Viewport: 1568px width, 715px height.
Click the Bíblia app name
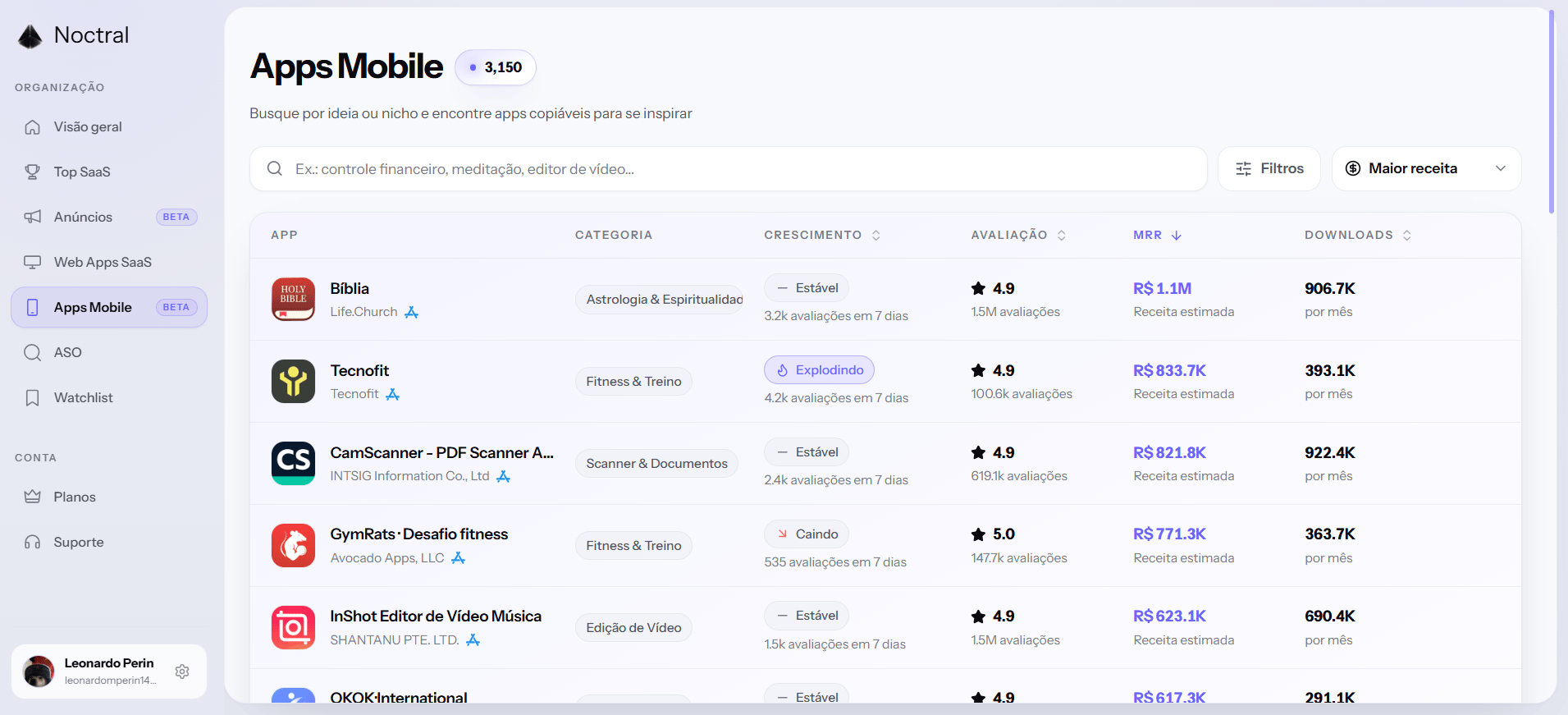[350, 289]
